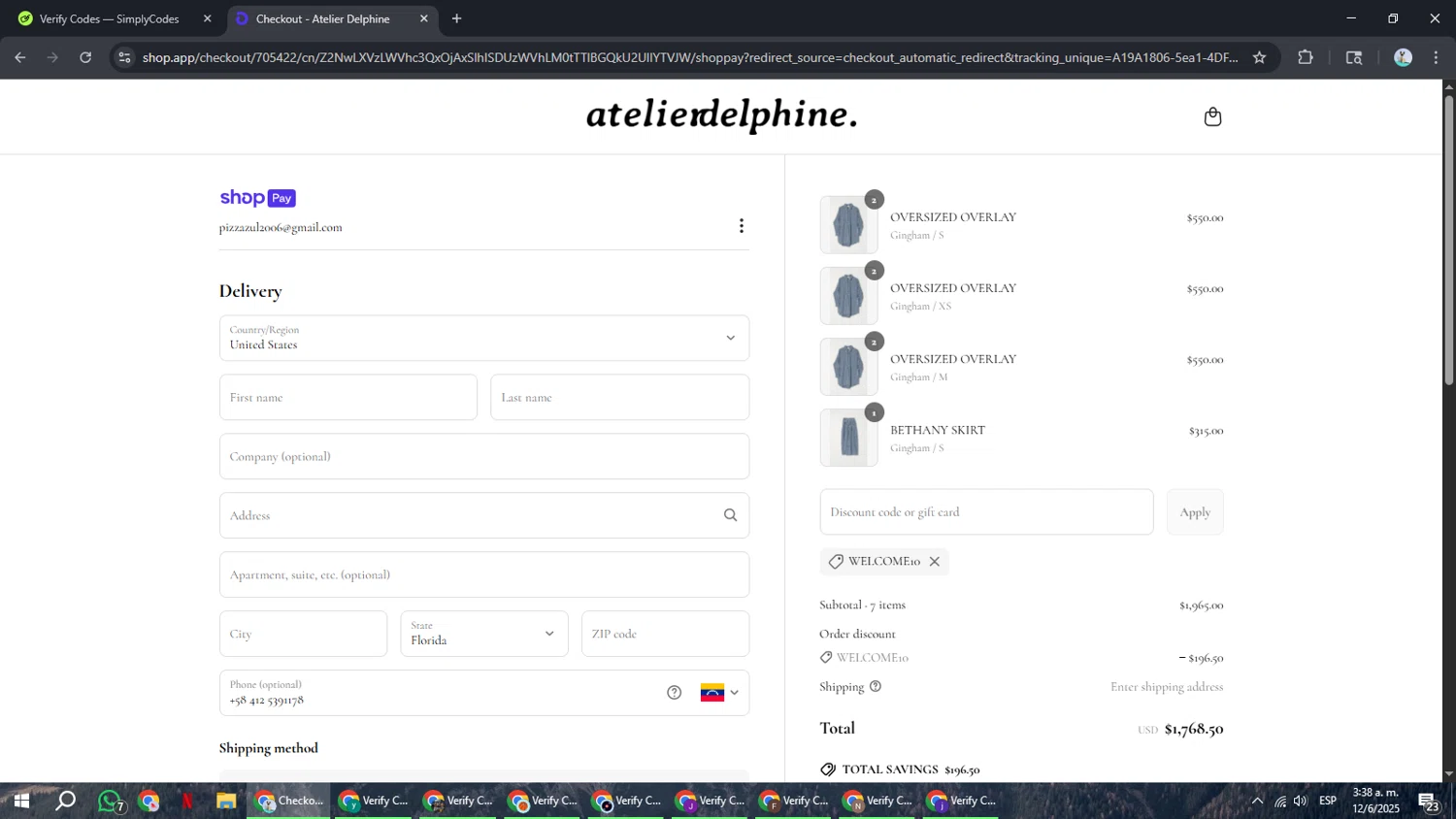Open the taskbar clock showing 3:38 a. m.
The height and width of the screenshot is (819, 1456).
click(x=1375, y=801)
